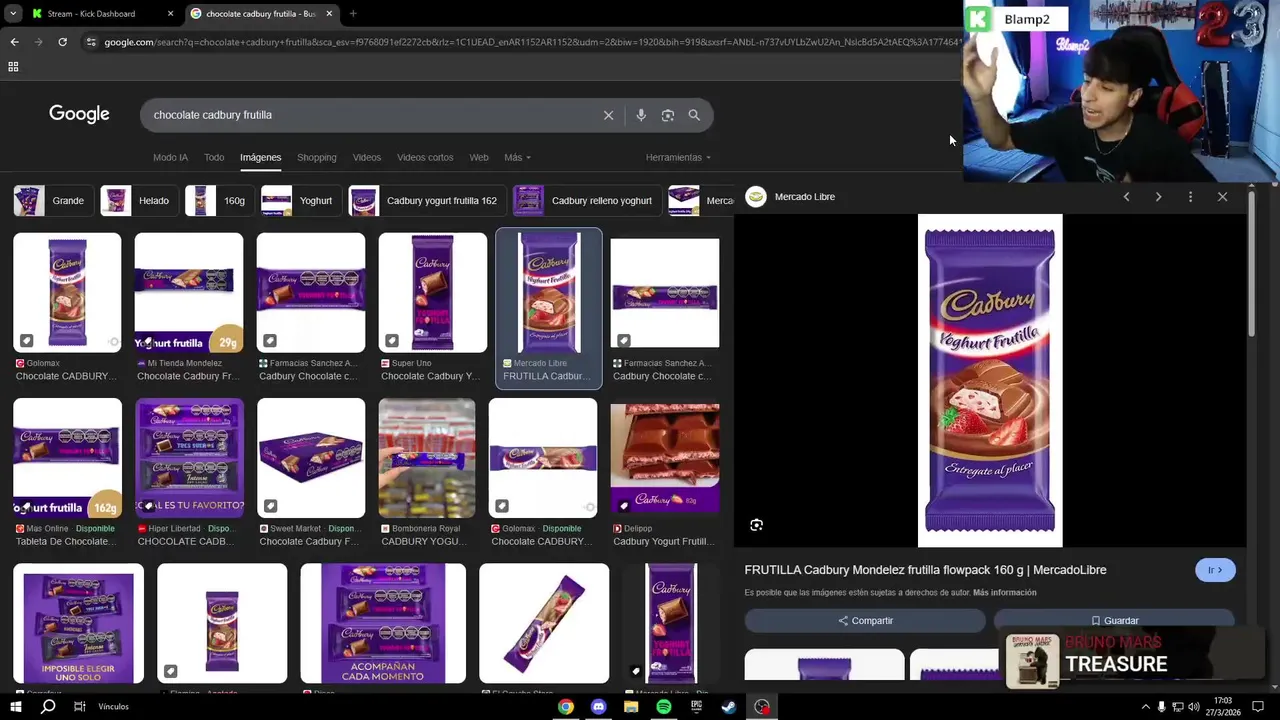The image size is (1280, 720).
Task: Go back to the previous browser page
Action: (x=14, y=42)
